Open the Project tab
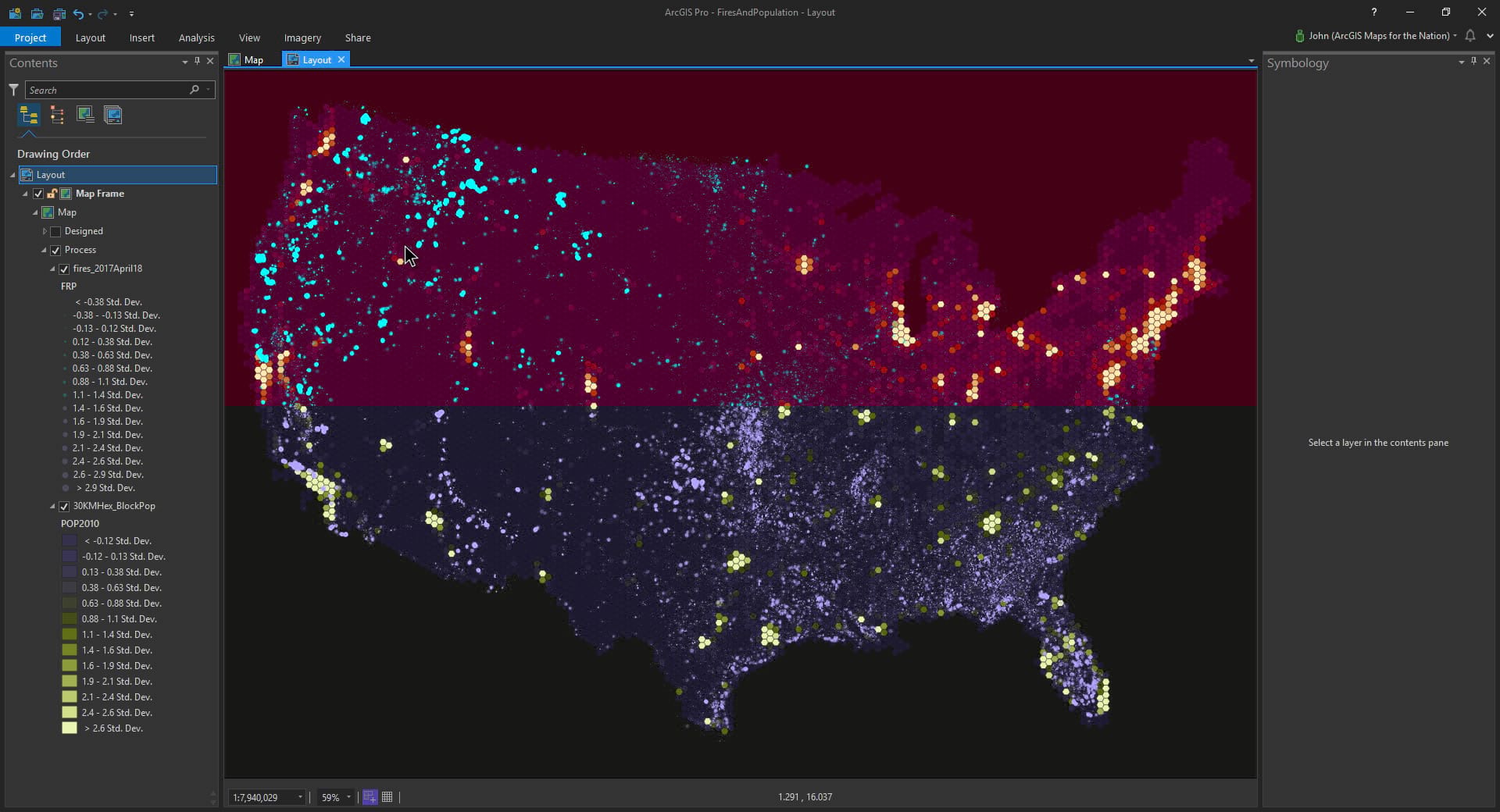 (x=30, y=37)
